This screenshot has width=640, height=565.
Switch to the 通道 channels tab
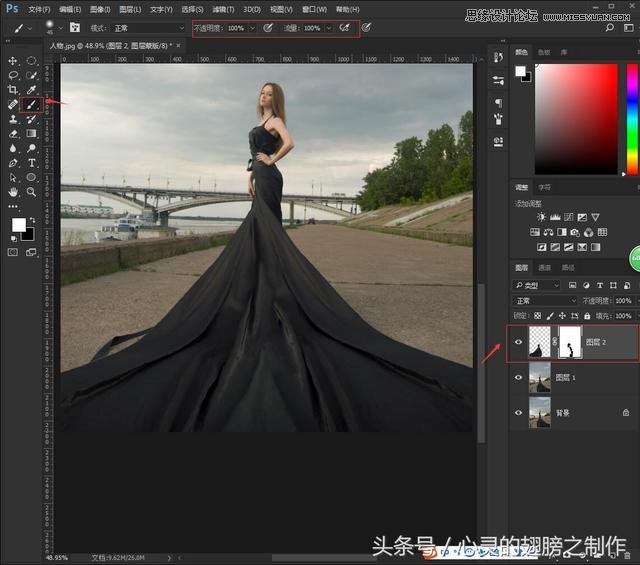[545, 268]
